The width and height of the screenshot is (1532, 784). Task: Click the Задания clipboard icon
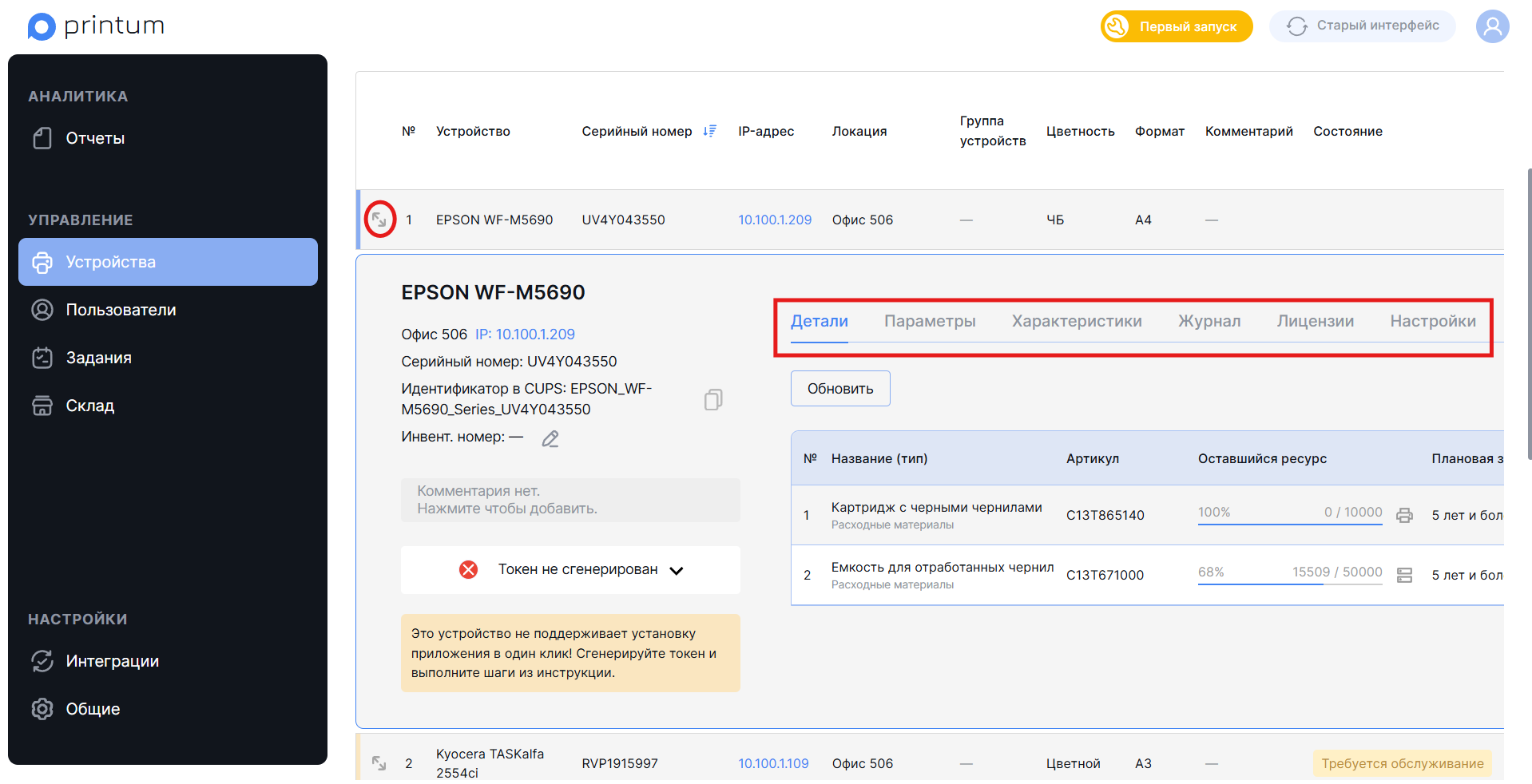point(42,358)
